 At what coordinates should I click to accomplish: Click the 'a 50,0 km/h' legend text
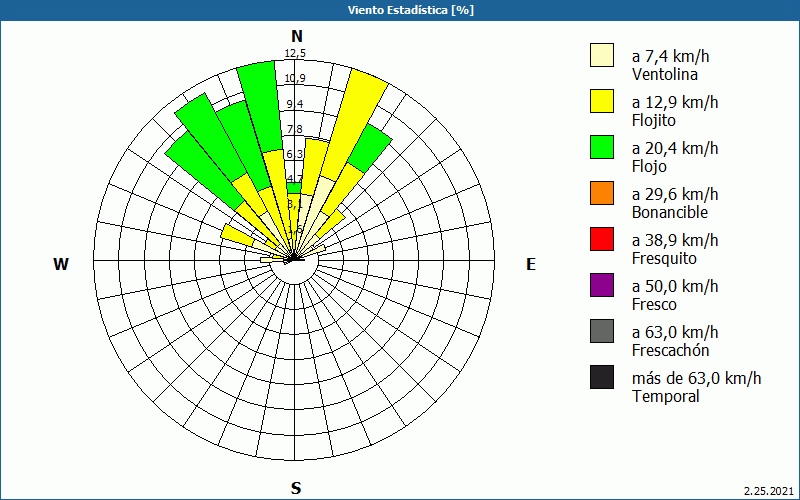[675, 286]
